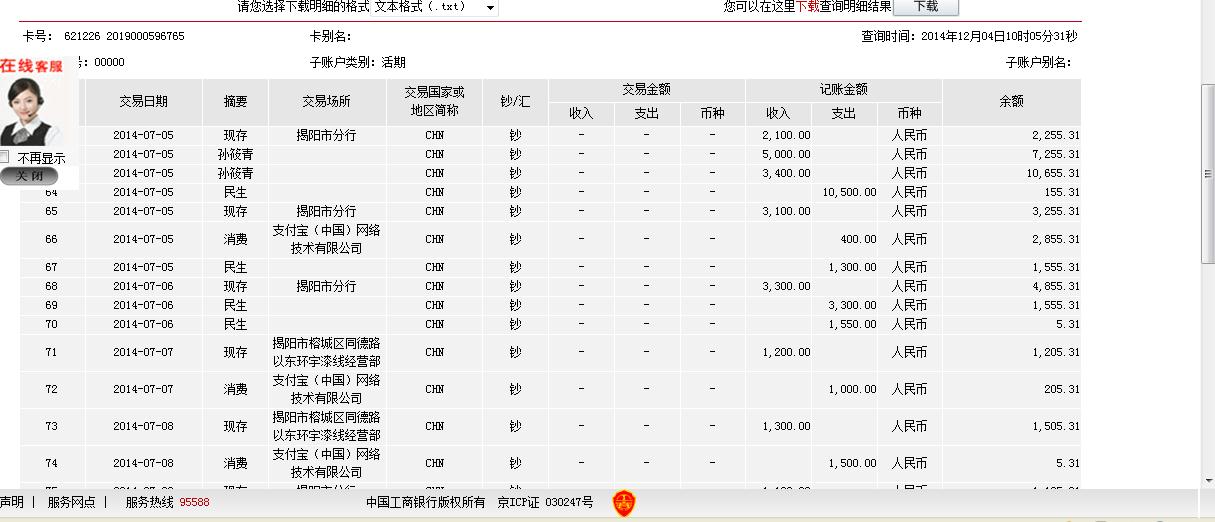Click the 子账户类别 活期 text
The image size is (1215, 522).
[x=358, y=62]
